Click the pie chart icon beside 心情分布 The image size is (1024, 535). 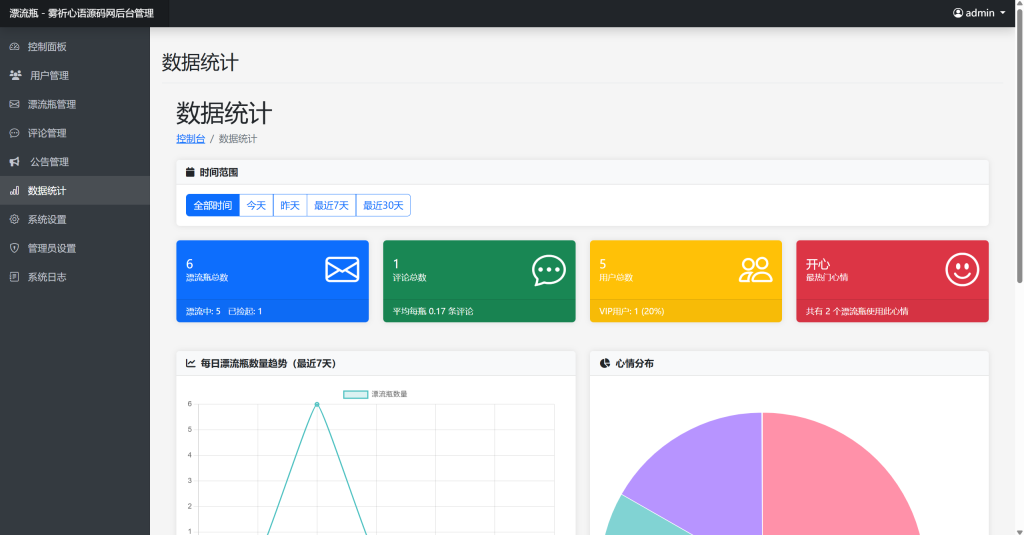click(x=605, y=363)
